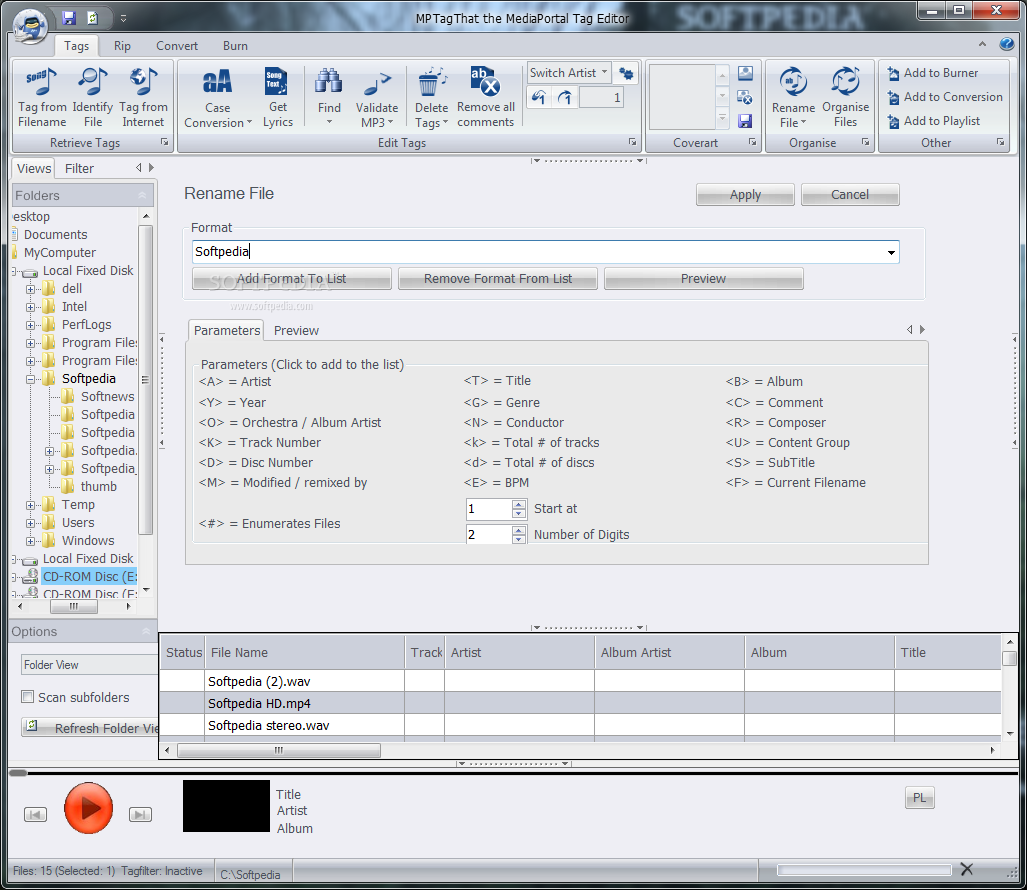The height and width of the screenshot is (890, 1027).
Task: Click the help question mark icon
Action: tap(1007, 44)
